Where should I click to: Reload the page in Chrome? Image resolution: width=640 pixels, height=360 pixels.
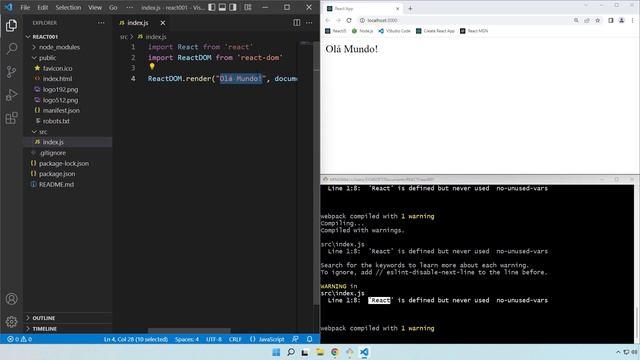click(349, 20)
